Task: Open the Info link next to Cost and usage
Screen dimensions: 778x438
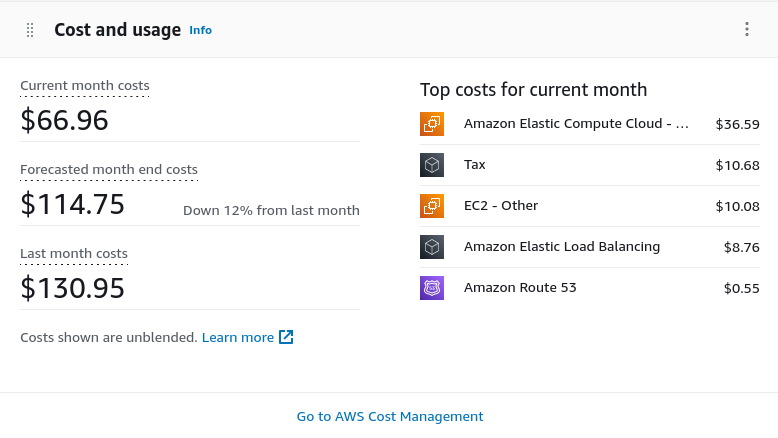Action: click(200, 30)
